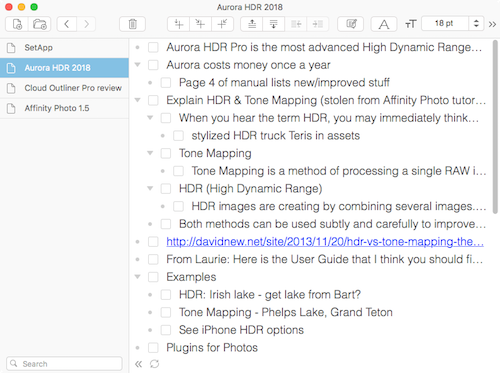This screenshot has width=500, height=373.
Task: Collapse the Examples outline group
Action: click(x=137, y=277)
